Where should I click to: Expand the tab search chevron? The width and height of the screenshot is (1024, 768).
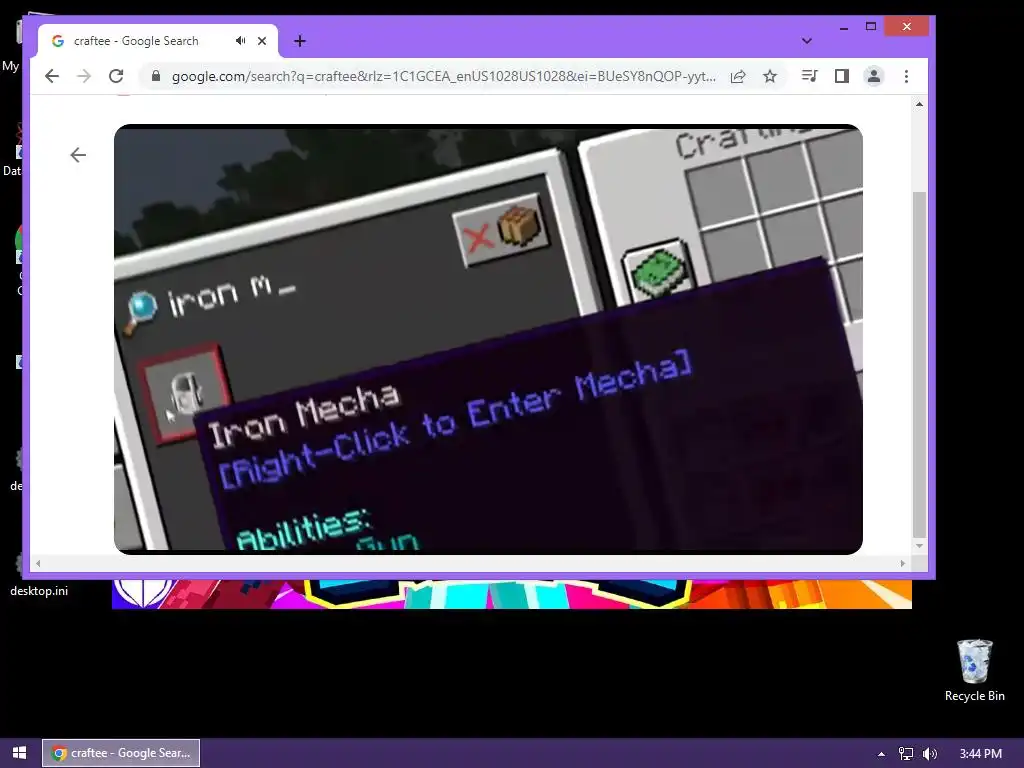pos(807,40)
